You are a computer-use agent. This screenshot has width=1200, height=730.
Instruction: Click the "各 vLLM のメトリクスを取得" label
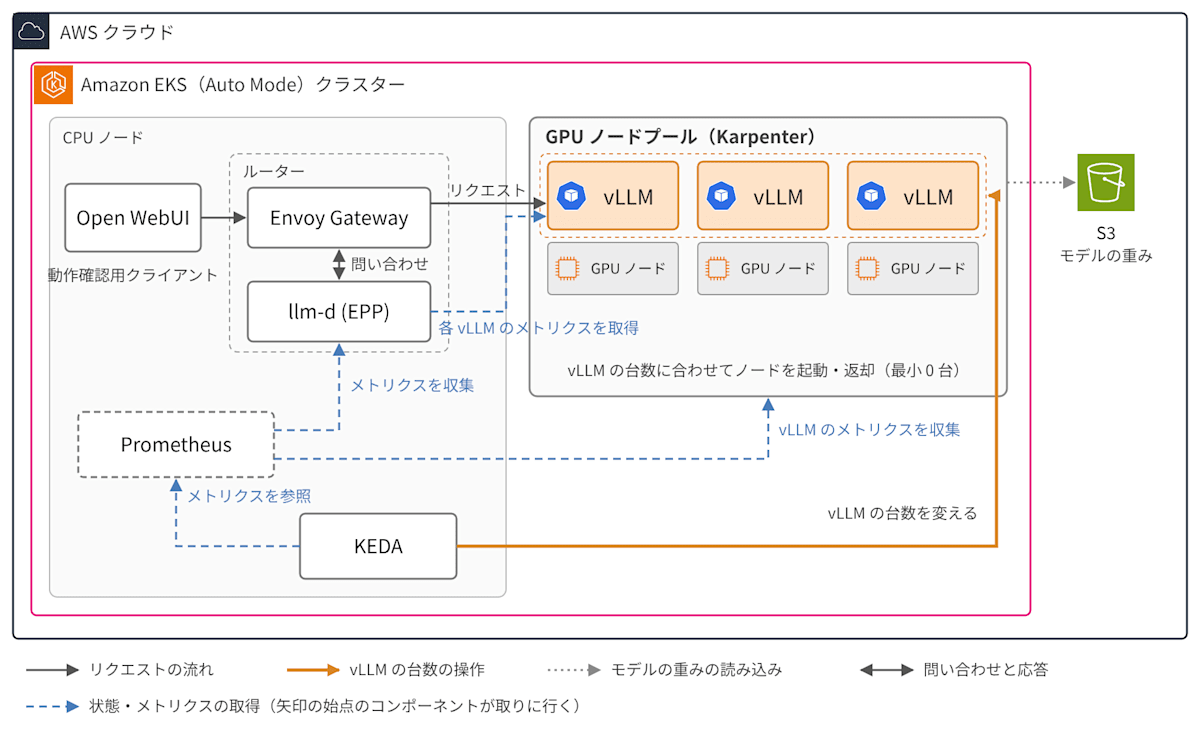pyautogui.click(x=539, y=328)
